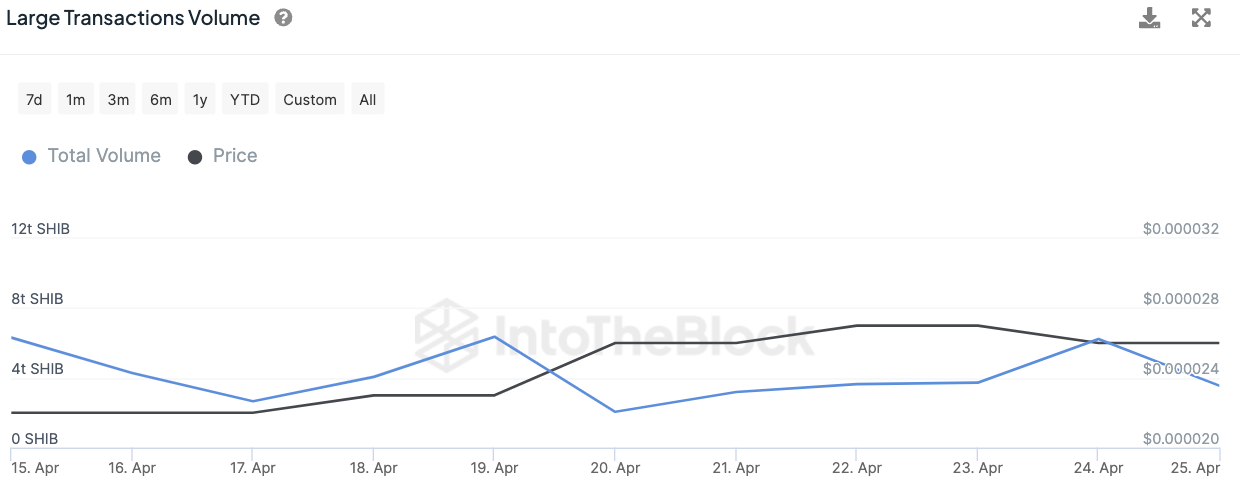Click the download chart icon
The height and width of the screenshot is (492, 1240).
1150,18
